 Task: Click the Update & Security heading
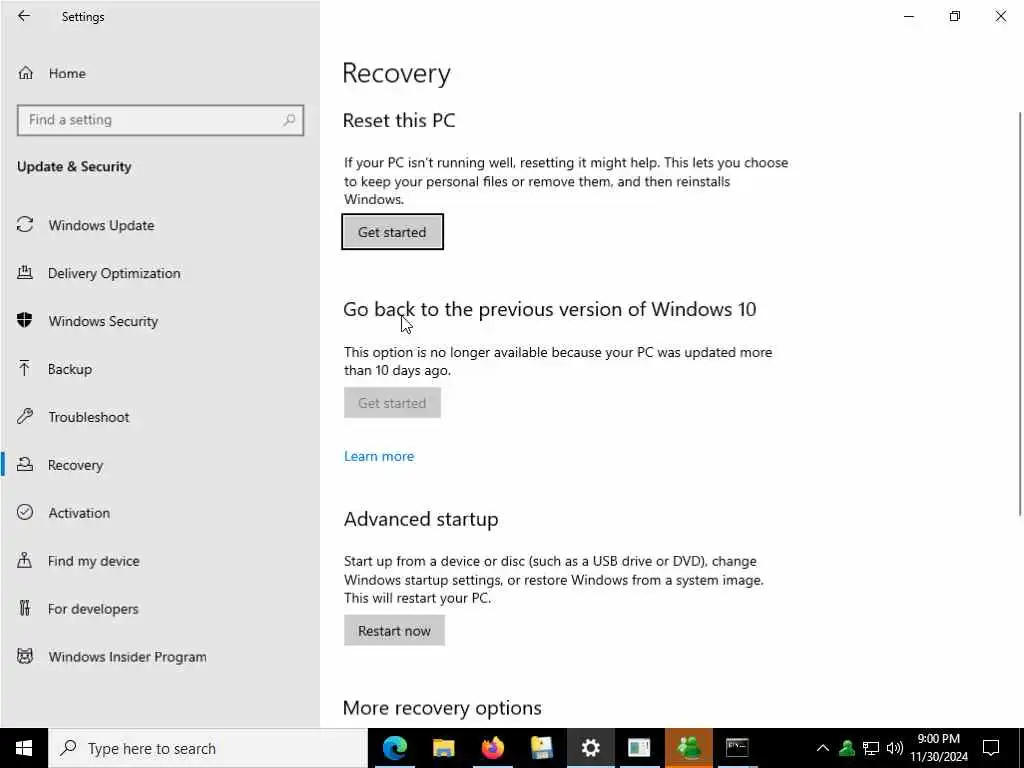pos(74,167)
